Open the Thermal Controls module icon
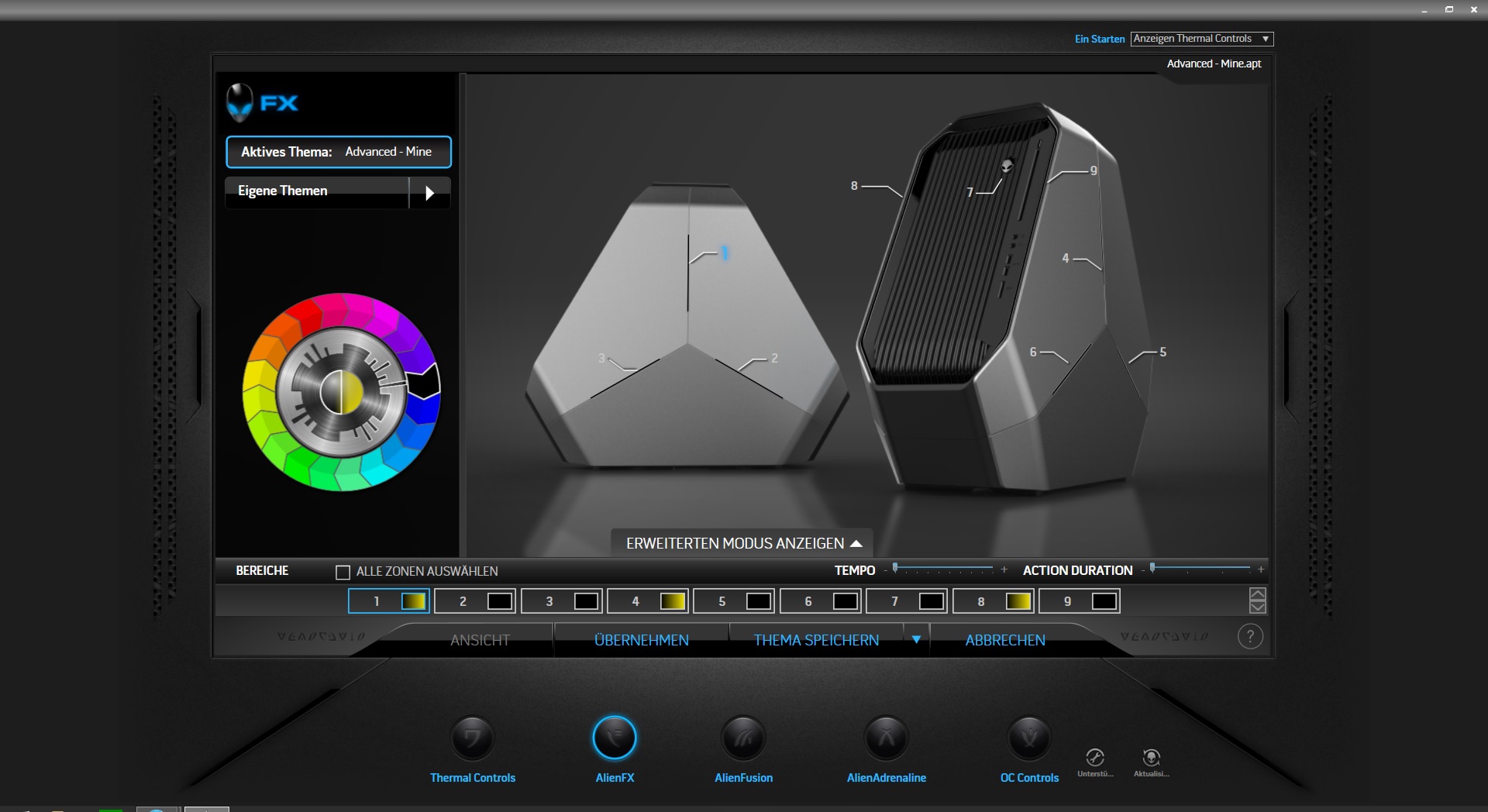 (472, 738)
